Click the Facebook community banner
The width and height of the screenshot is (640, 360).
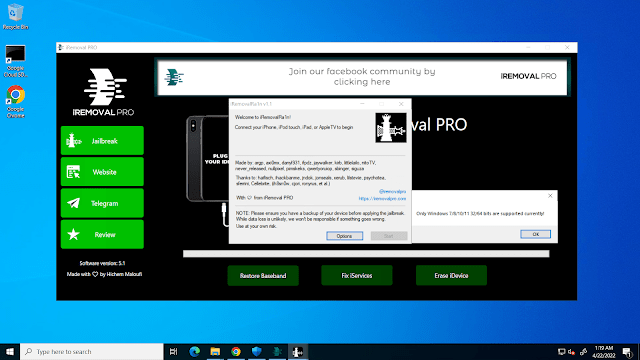tap(362, 77)
